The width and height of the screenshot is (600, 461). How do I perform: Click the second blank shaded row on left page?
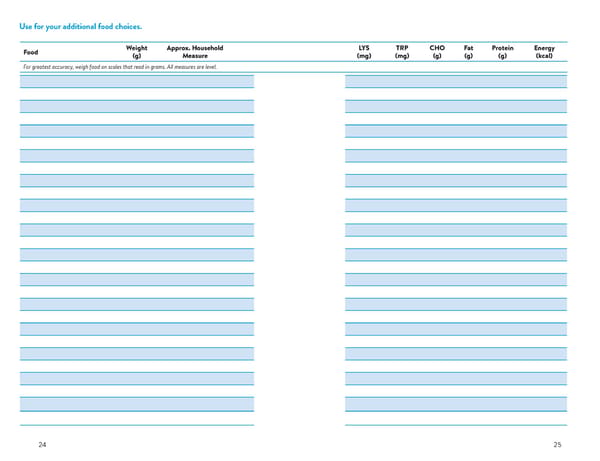click(137, 106)
